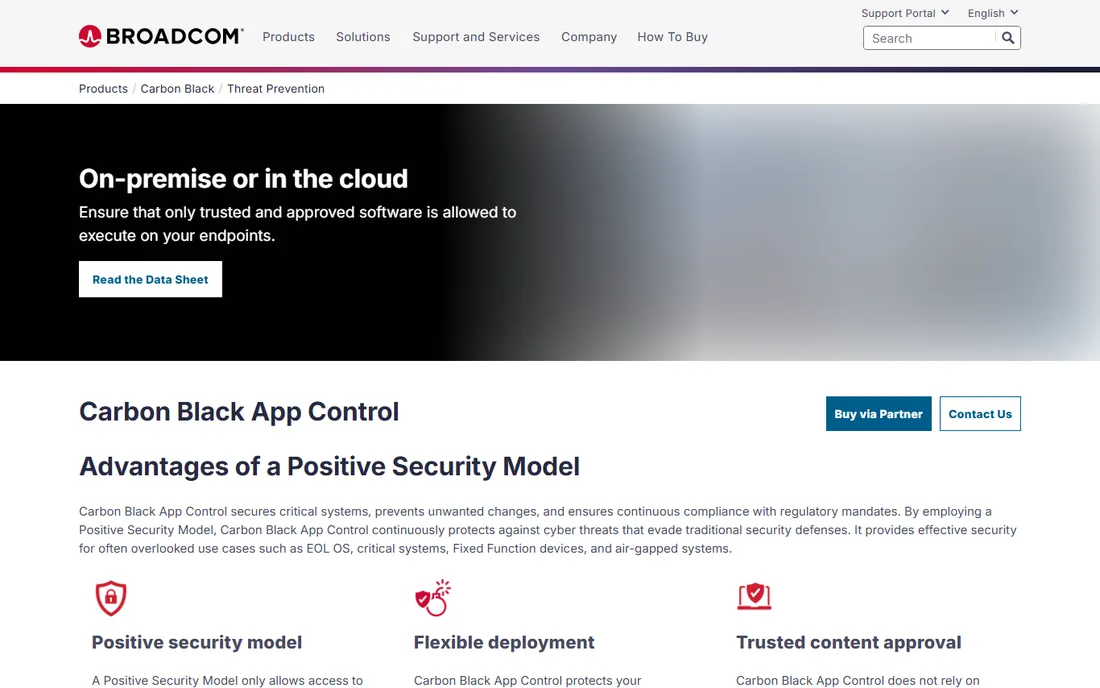
Task: Open the How To Buy menu
Action: point(672,37)
